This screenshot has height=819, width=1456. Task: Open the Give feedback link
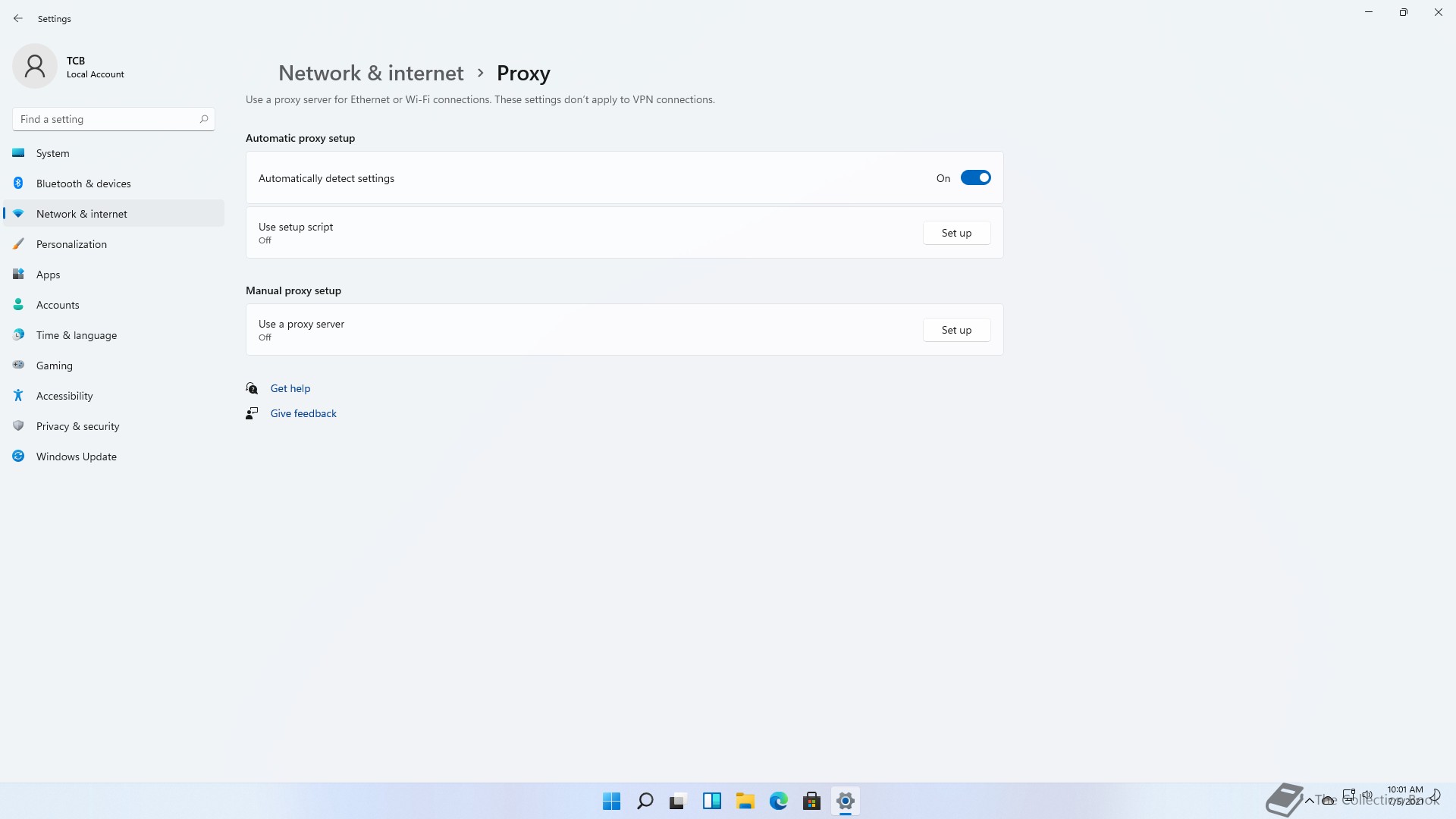[x=303, y=413]
